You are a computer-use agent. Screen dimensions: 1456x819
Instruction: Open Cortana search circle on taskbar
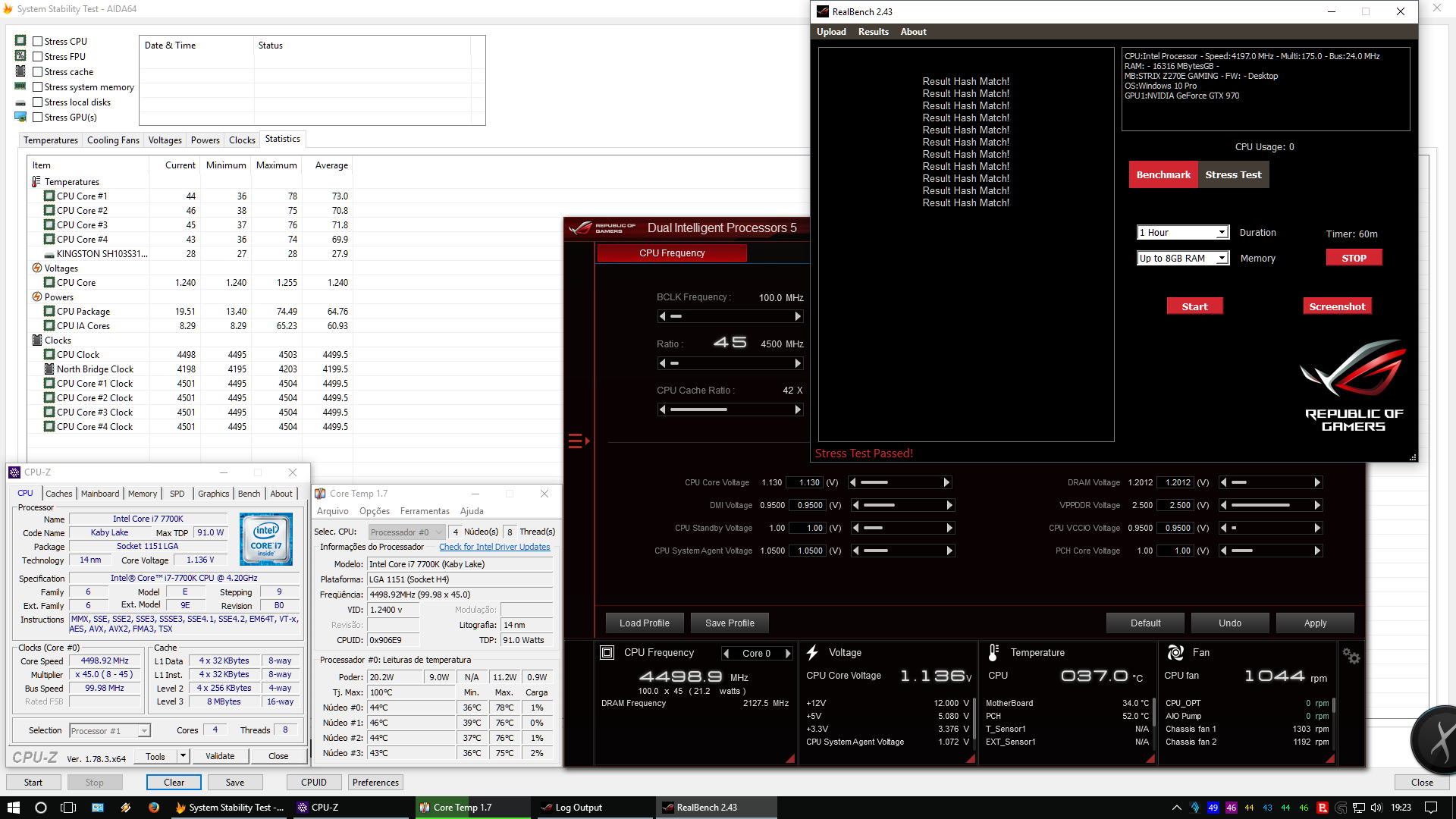(x=41, y=808)
